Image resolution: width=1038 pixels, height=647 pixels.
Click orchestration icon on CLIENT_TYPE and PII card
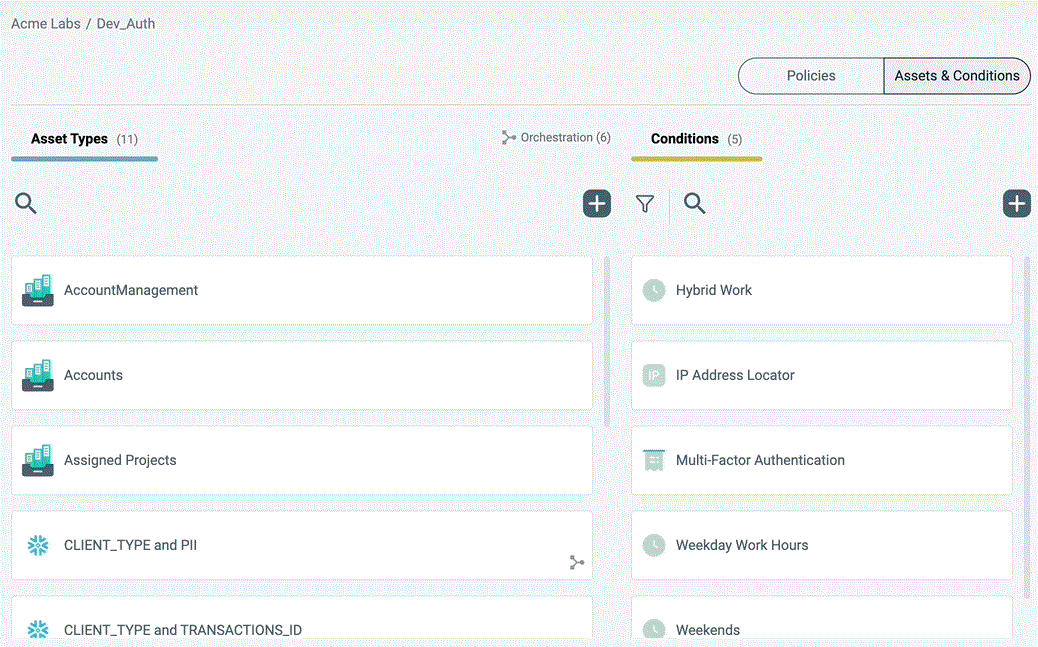(577, 562)
